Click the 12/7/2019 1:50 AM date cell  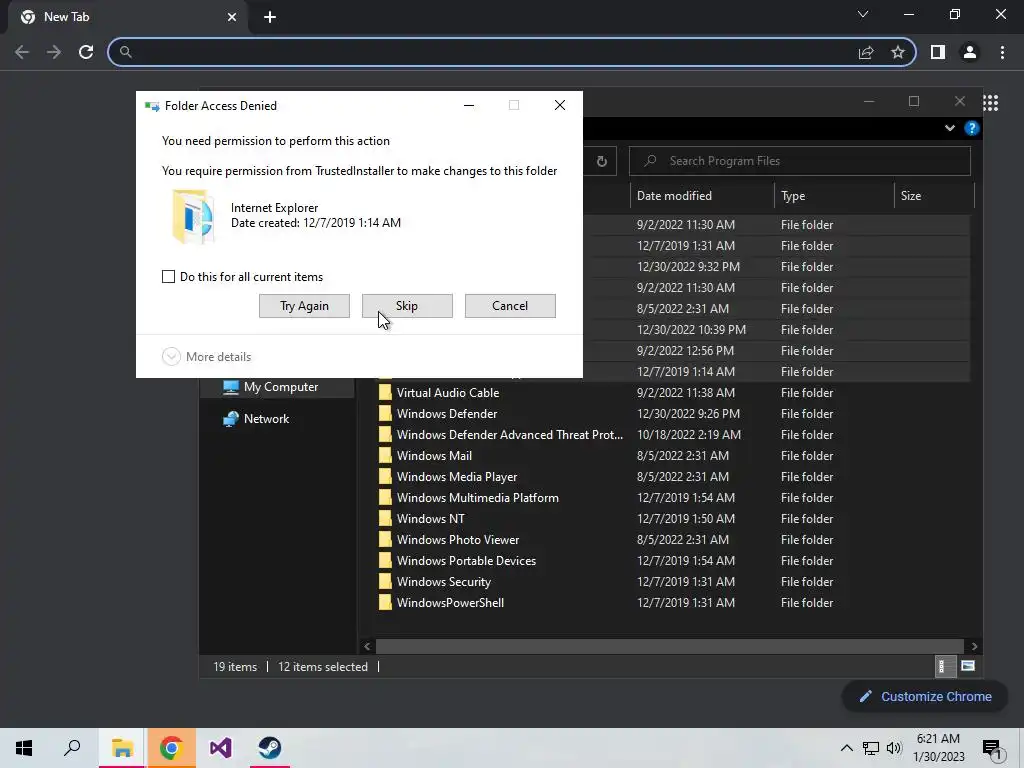[686, 519]
